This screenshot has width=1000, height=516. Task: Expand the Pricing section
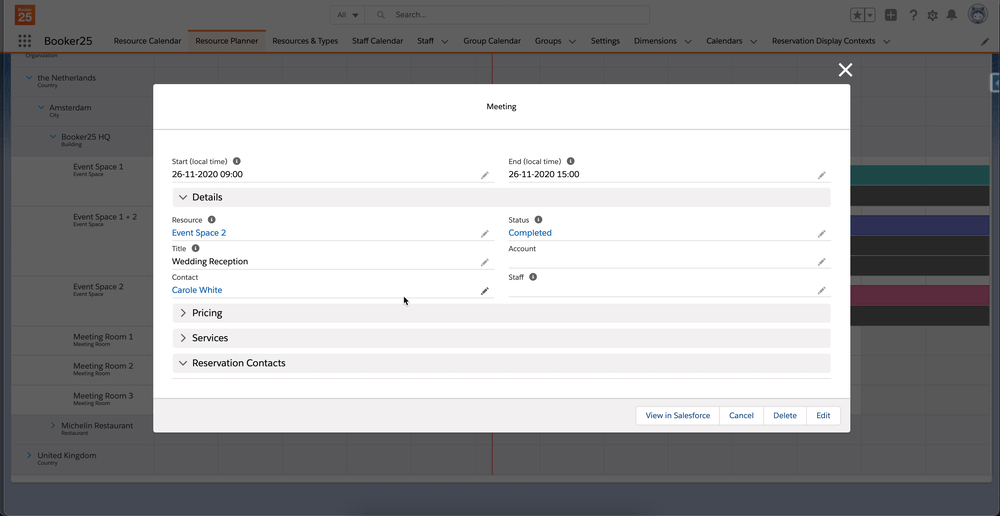pos(184,313)
